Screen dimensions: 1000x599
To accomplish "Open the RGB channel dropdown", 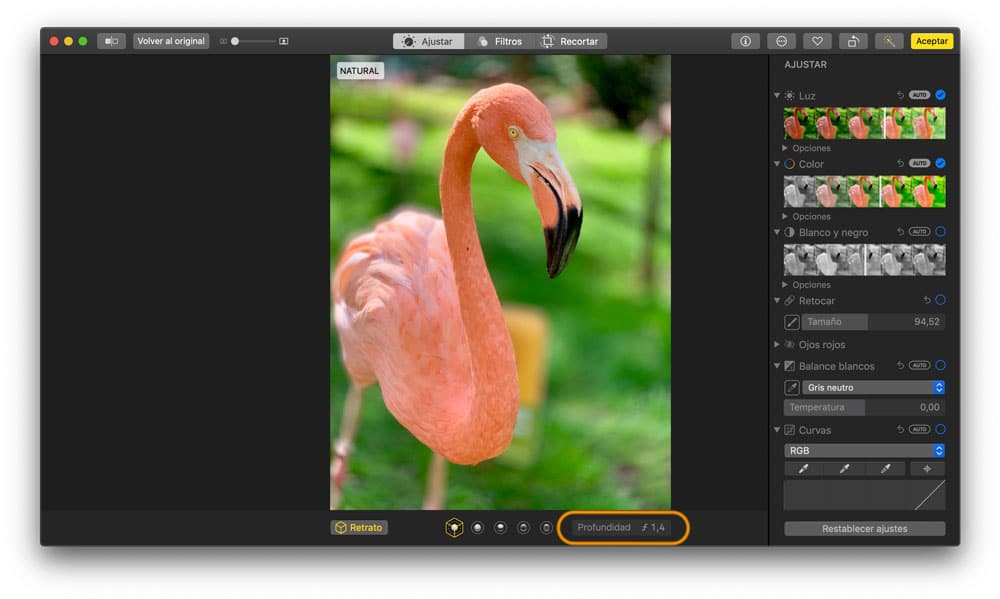I will point(864,450).
